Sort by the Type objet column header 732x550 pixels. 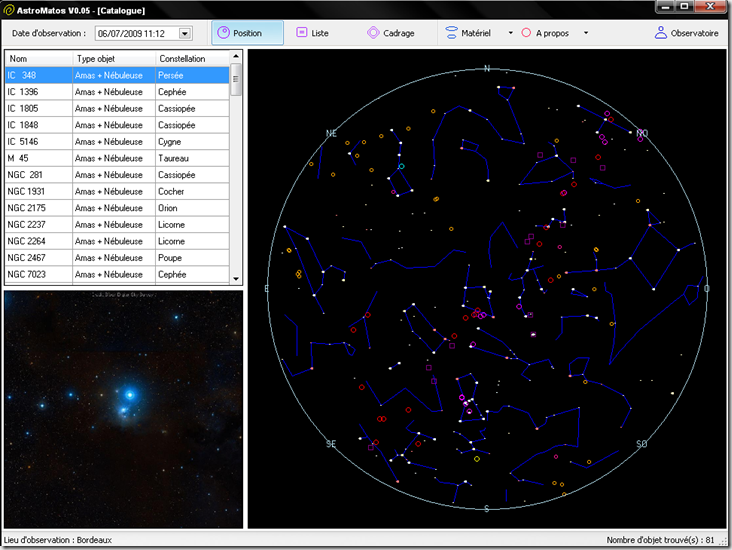(114, 59)
